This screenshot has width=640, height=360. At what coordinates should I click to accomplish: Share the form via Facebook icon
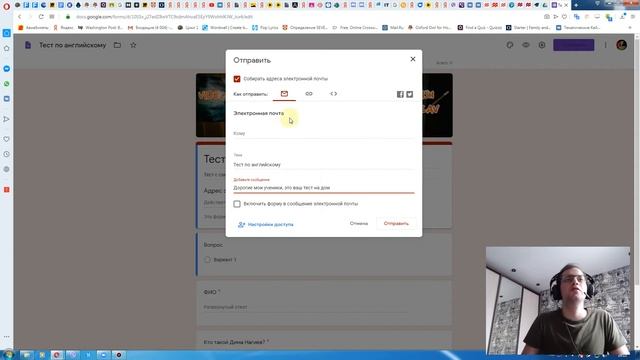click(400, 94)
